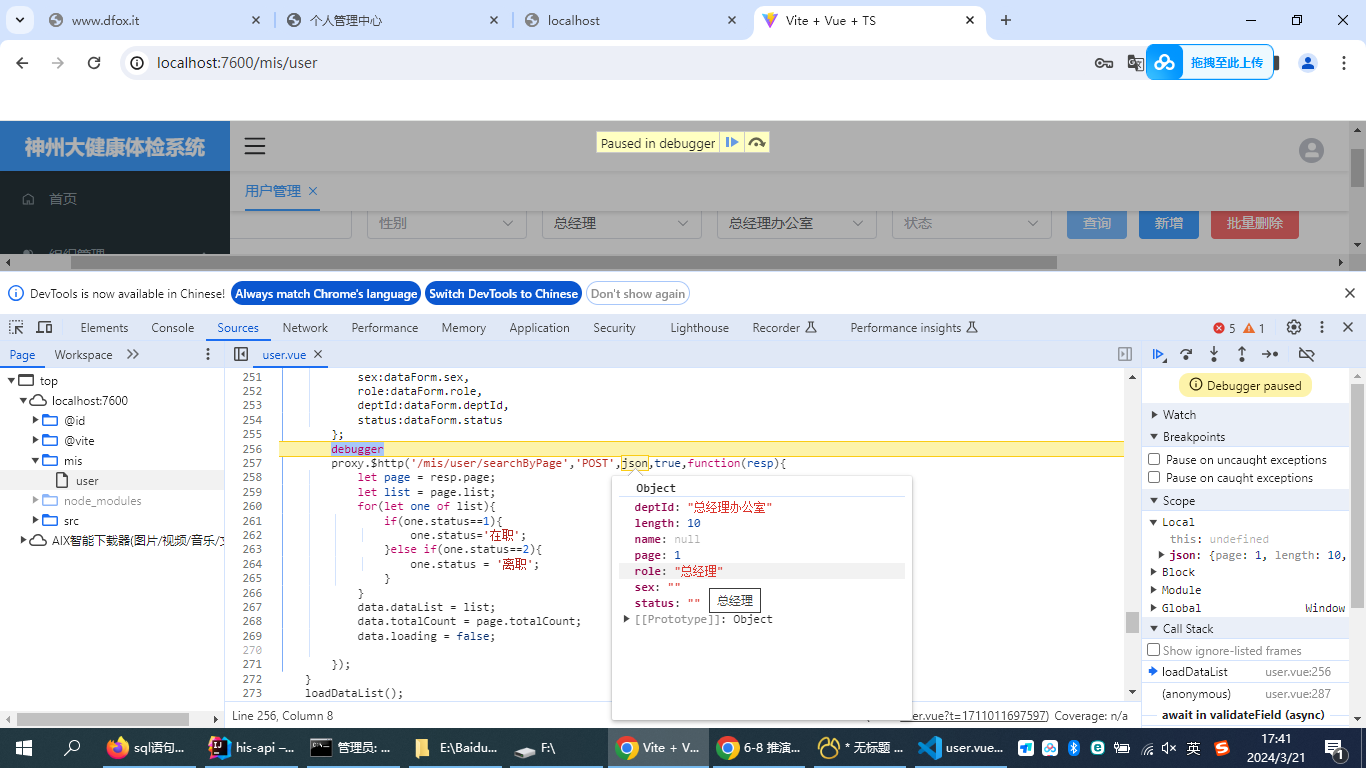The width and height of the screenshot is (1366, 768).
Task: Resume script execution in debugger toolbar
Action: tap(1158, 354)
